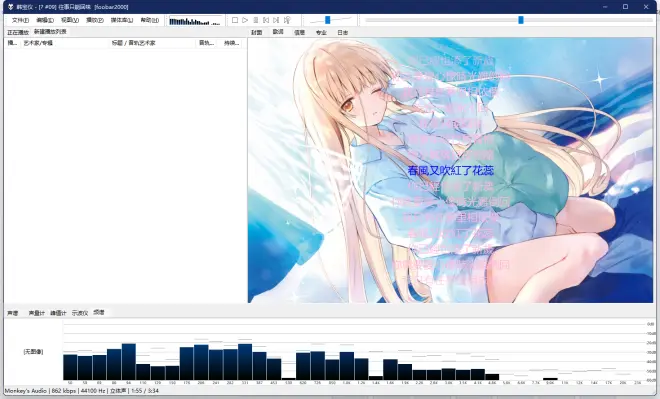Click the Play triangle button
Screen dimensions: 660x399
[x=245, y=20]
